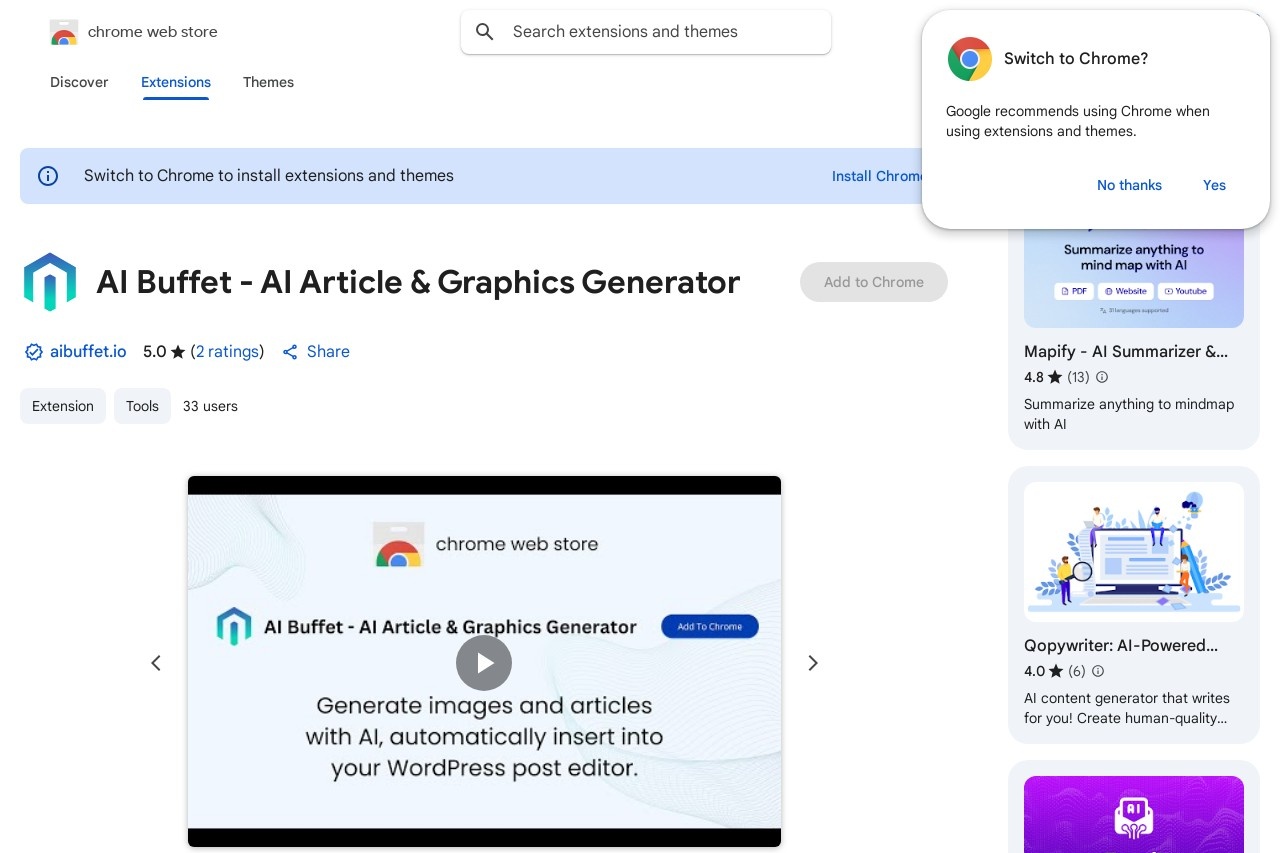Click the Add to Chrome button
The height and width of the screenshot is (853, 1280).
pos(874,282)
